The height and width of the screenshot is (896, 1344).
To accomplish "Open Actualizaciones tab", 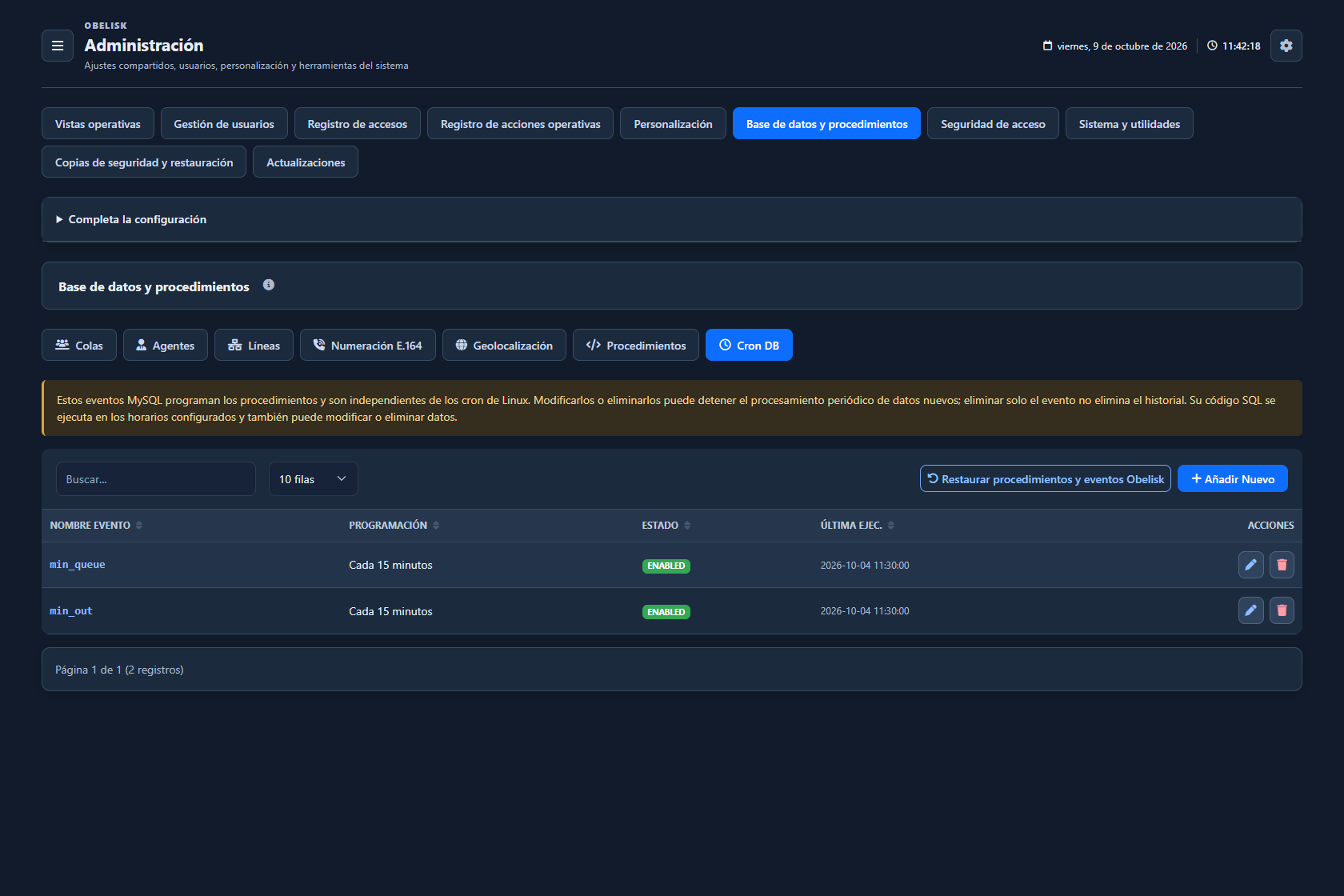I will pyautogui.click(x=306, y=162).
